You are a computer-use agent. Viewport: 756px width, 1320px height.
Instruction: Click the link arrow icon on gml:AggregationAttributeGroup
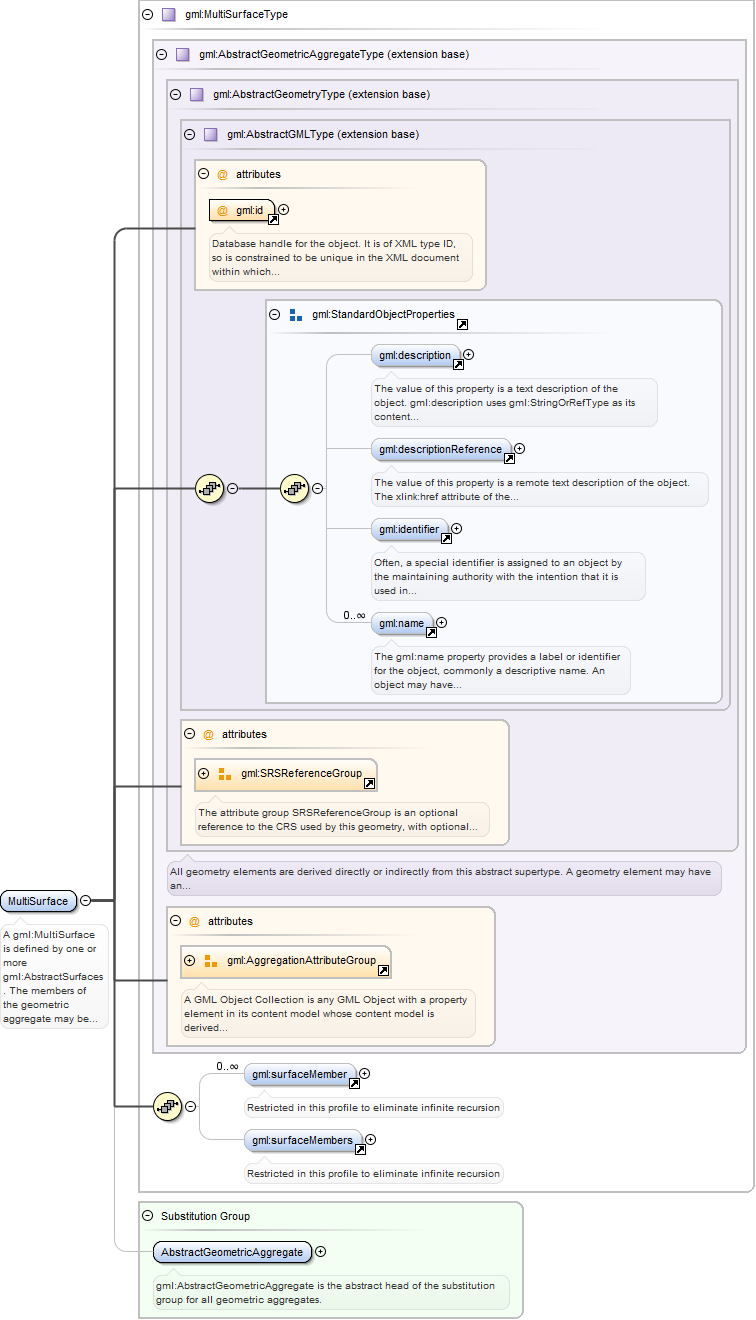pos(383,972)
